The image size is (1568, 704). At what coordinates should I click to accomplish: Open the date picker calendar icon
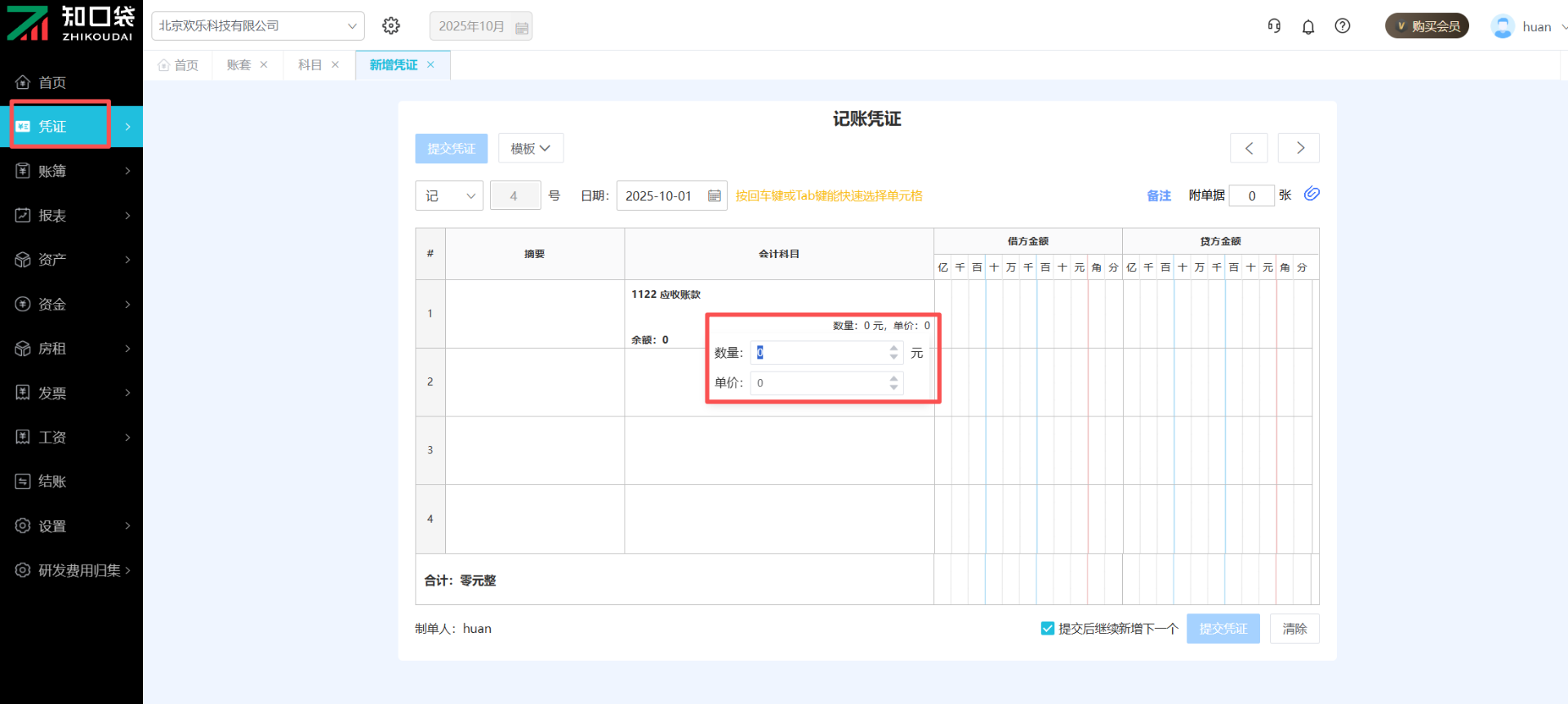tap(715, 196)
